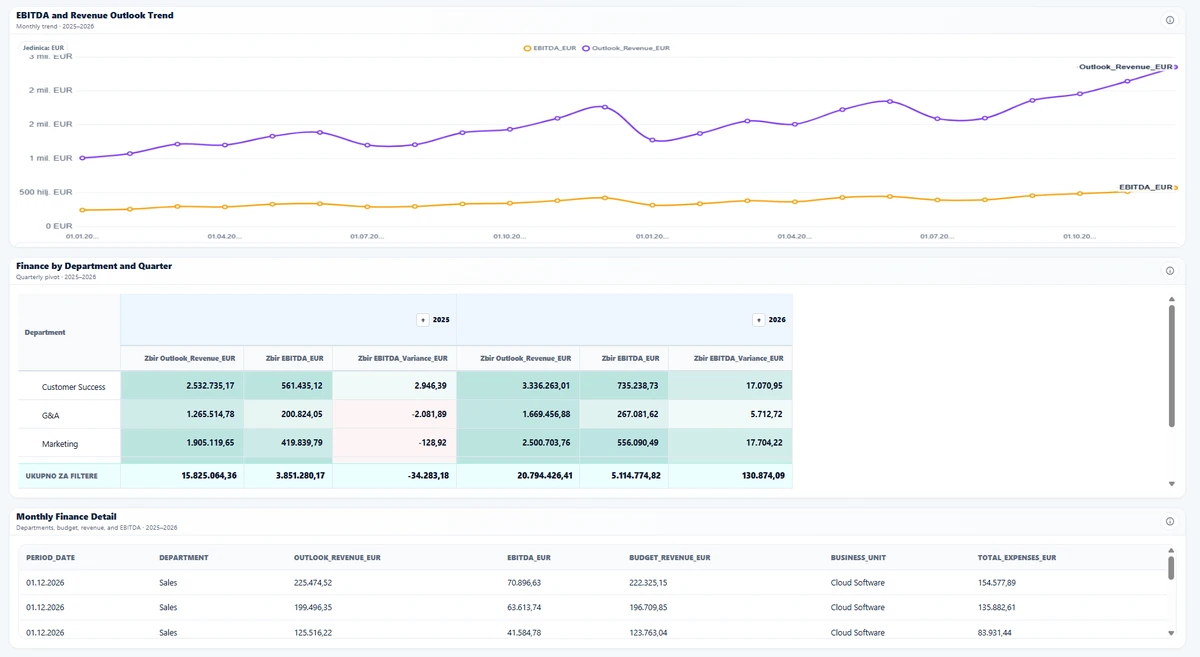
Task: Click the pivot table vertical scrollbar thumb
Action: [1171, 366]
